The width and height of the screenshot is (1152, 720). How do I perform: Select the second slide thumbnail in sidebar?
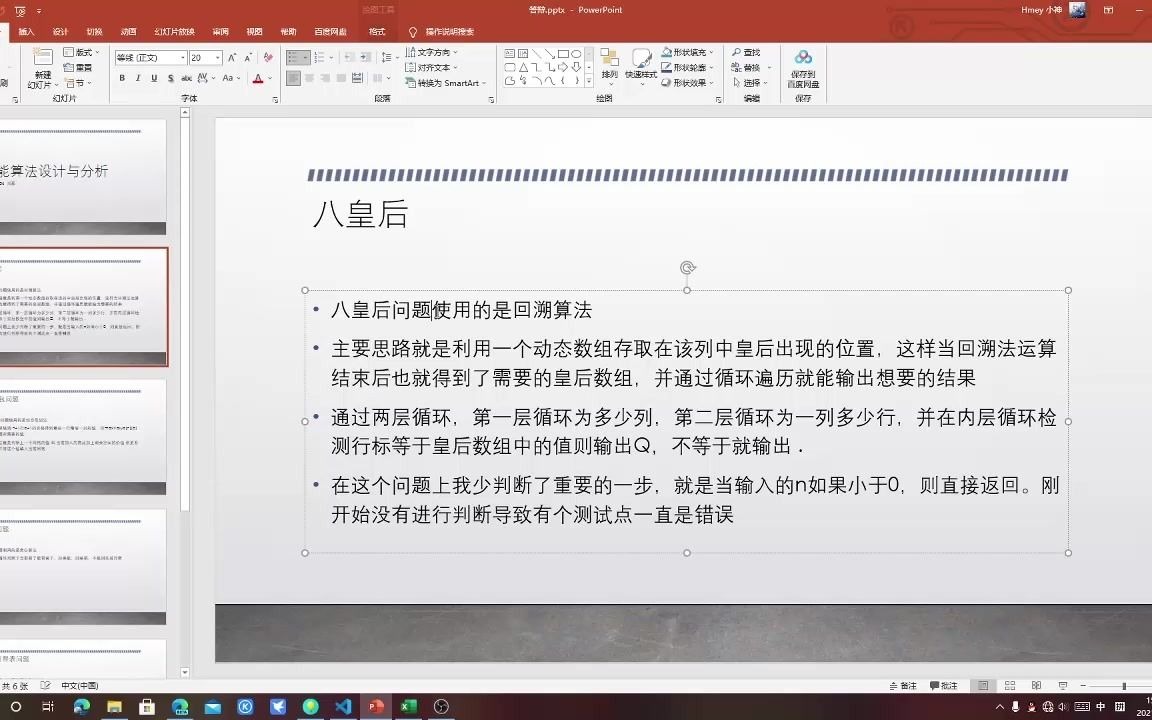tap(85, 307)
